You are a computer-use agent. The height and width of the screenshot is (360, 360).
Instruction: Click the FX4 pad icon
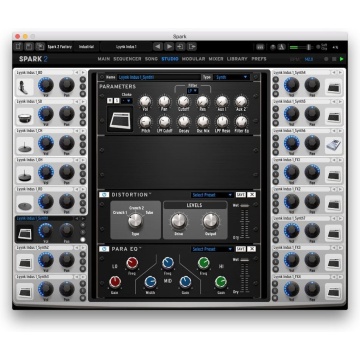coord(333,291)
